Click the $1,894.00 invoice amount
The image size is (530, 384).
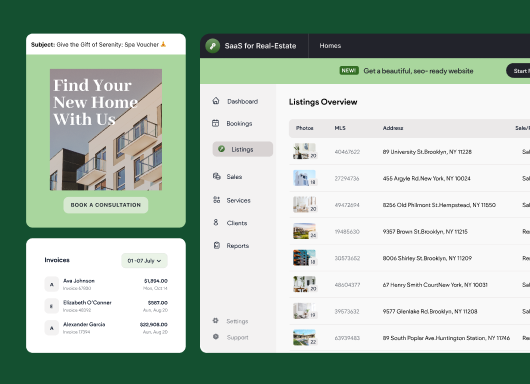[x=156, y=281]
